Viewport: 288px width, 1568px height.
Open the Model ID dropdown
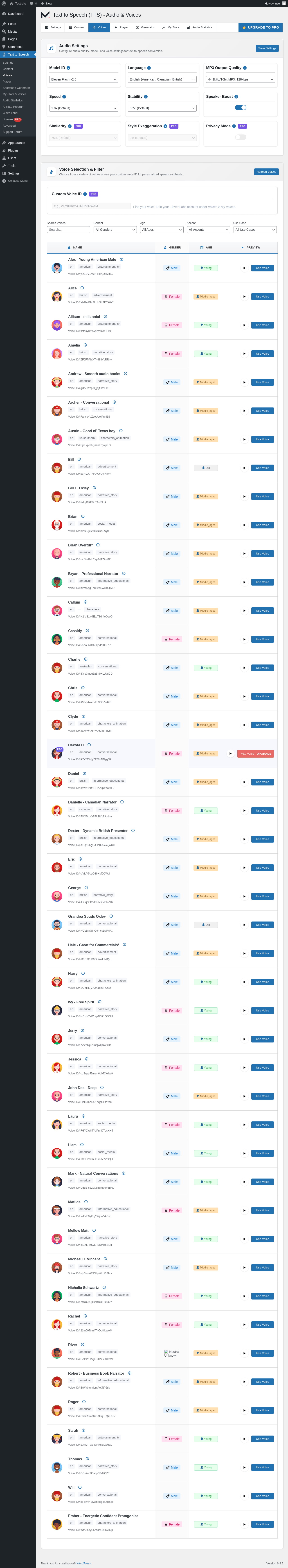point(83,79)
